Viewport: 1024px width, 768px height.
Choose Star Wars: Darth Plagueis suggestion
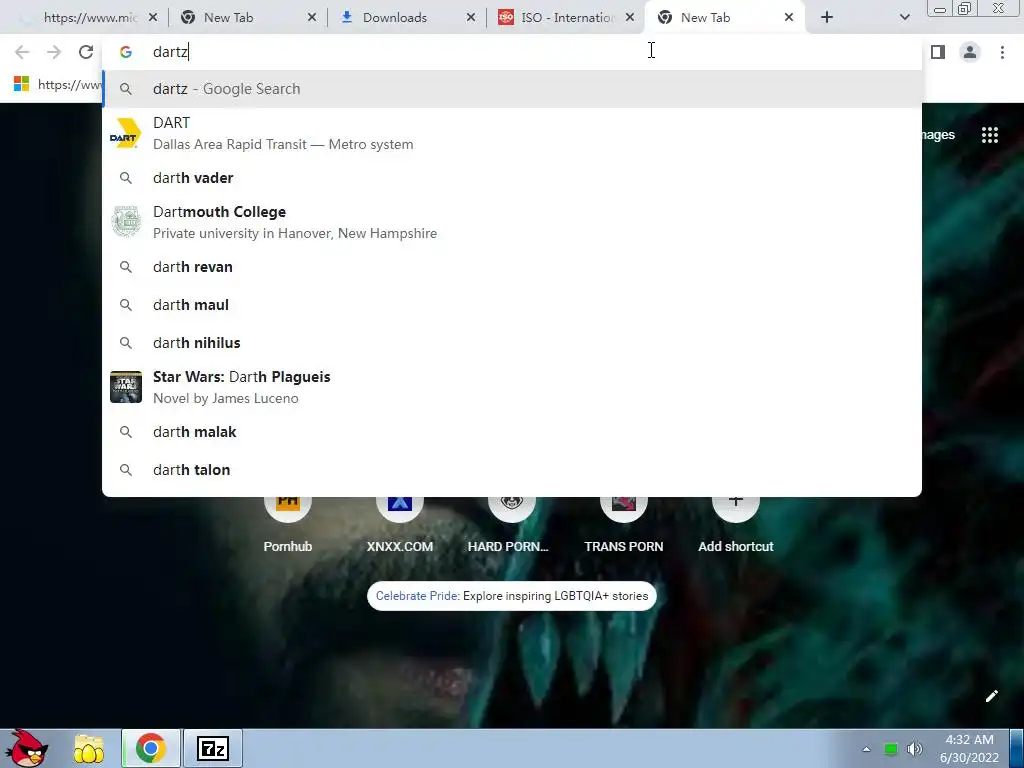click(x=512, y=387)
